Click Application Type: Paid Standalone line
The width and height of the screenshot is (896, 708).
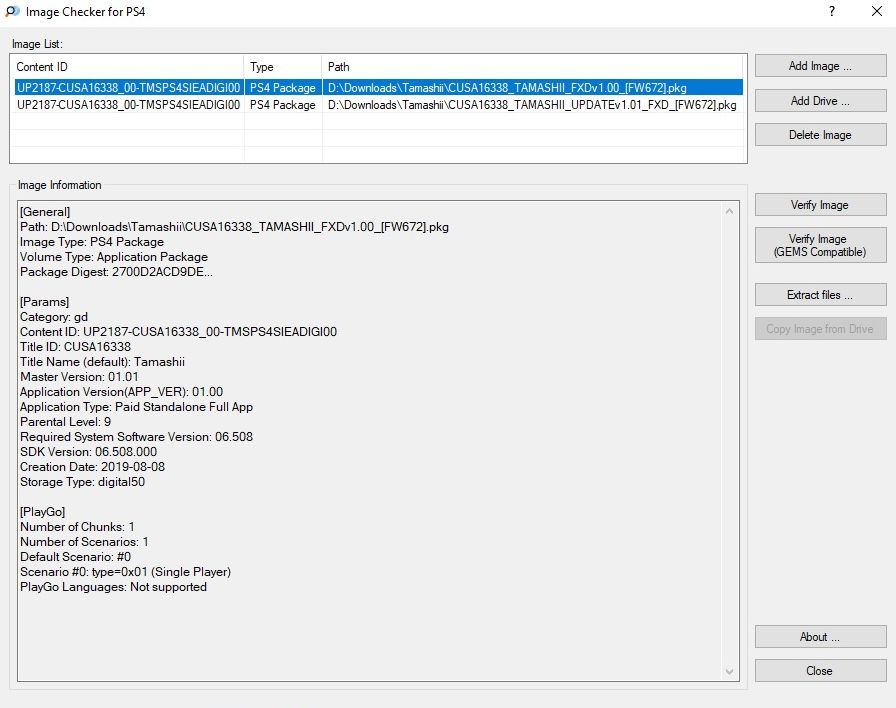click(x=137, y=407)
